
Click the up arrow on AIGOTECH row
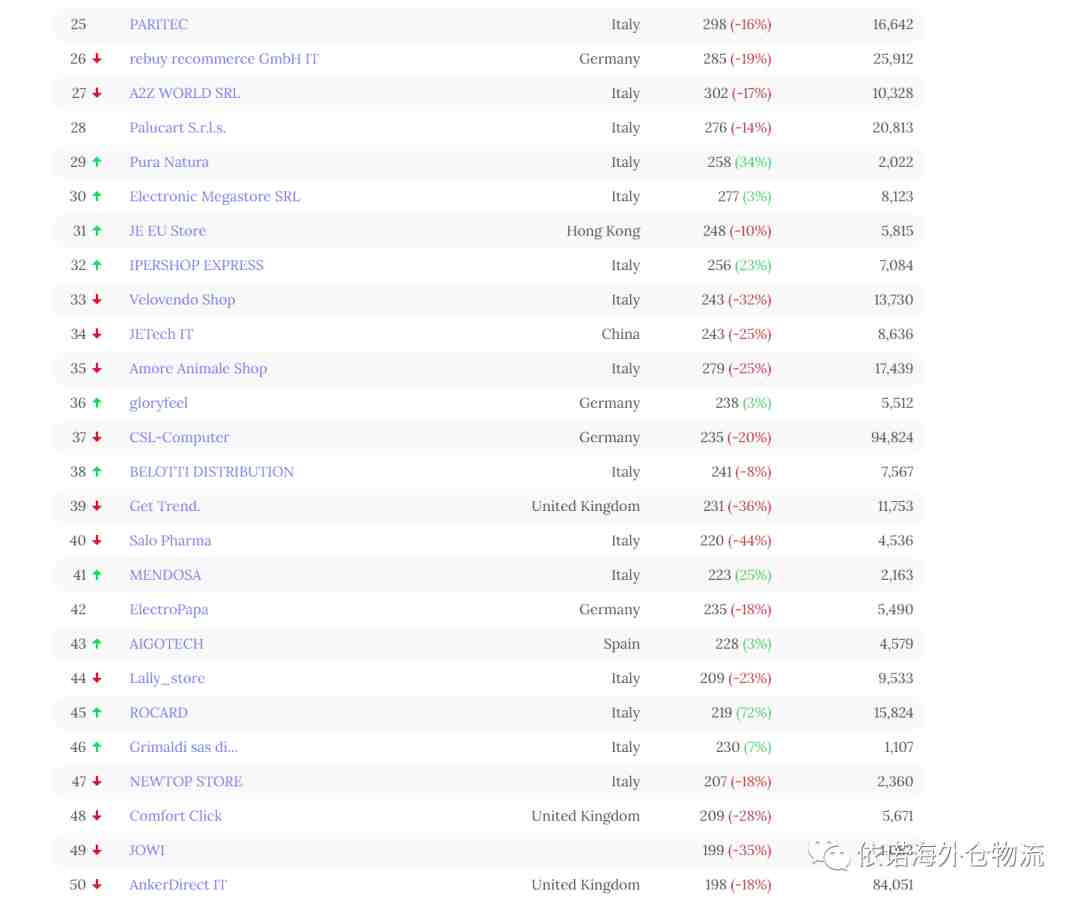[97, 645]
